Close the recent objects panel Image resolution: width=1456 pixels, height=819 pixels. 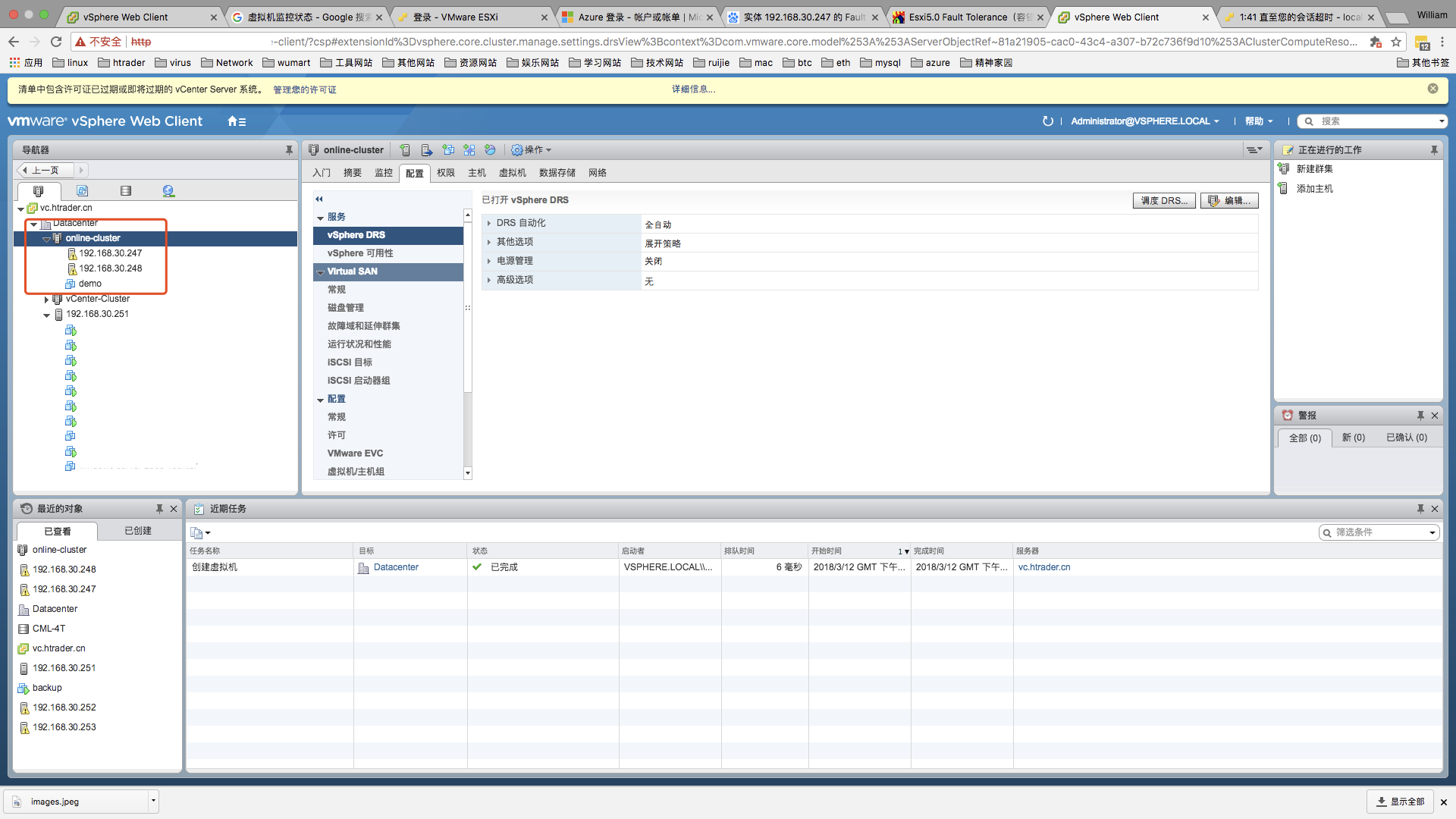click(174, 509)
